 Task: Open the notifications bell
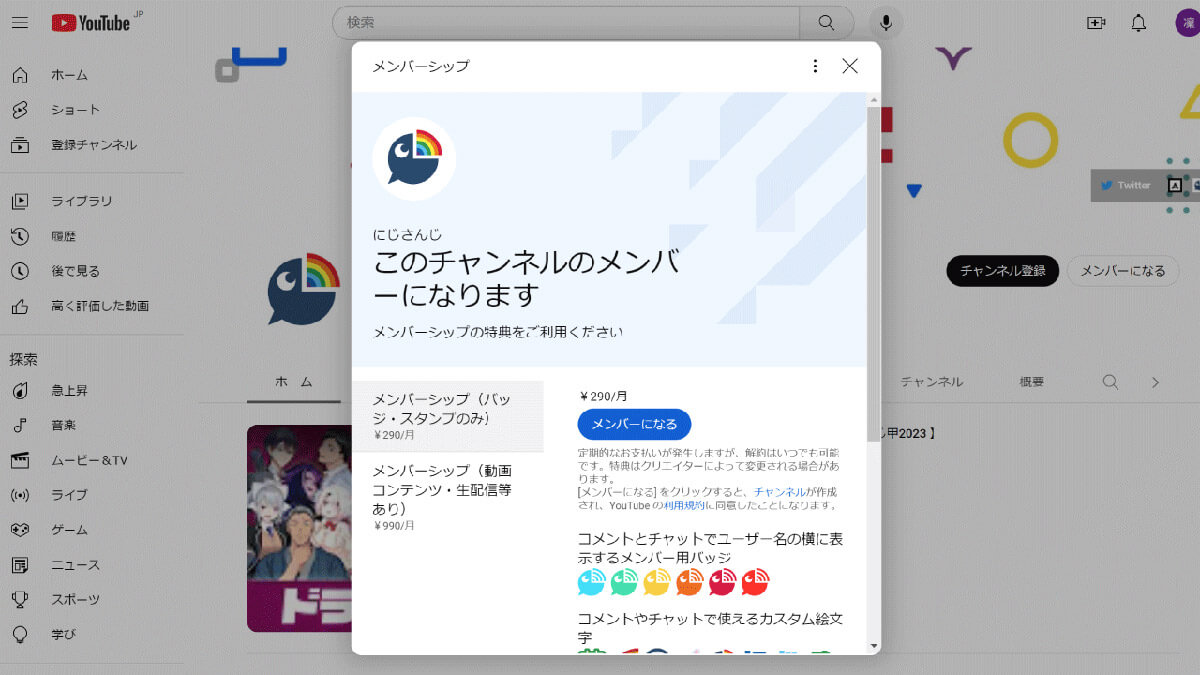tap(1138, 22)
